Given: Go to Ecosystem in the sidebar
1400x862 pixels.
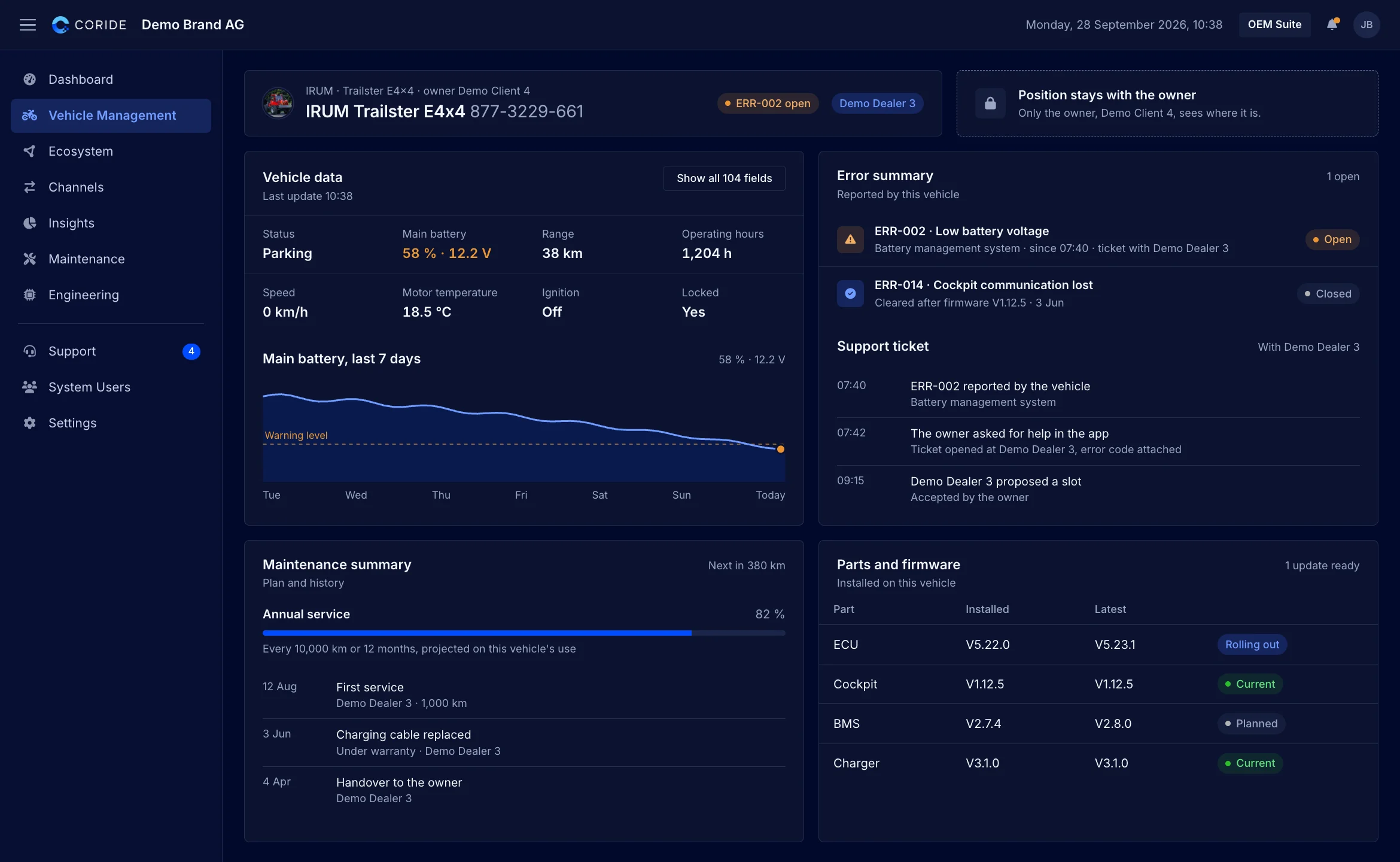Looking at the screenshot, I should 111,151.
